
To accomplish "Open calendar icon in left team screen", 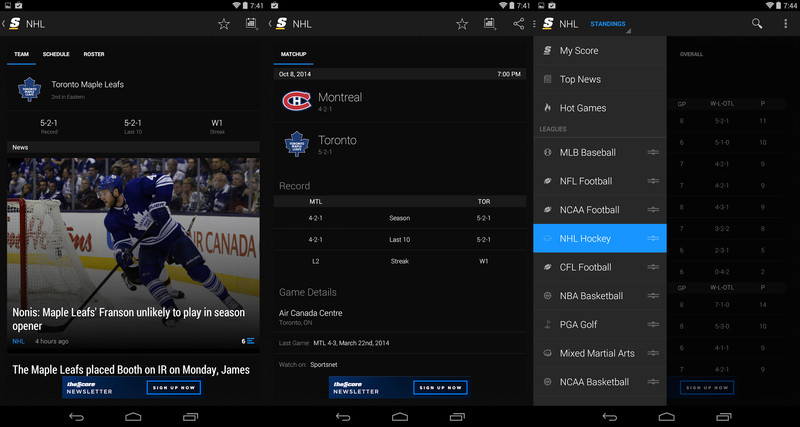I will (x=251, y=24).
